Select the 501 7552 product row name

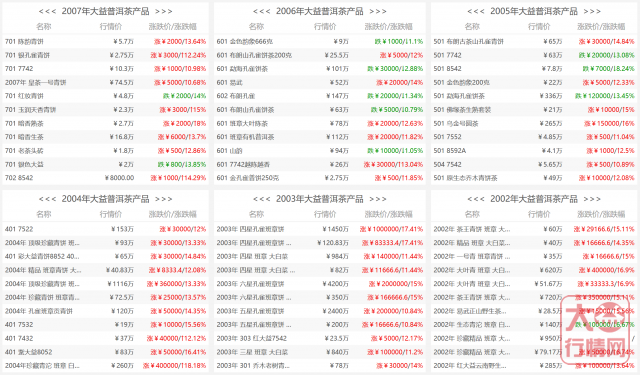click(x=447, y=137)
